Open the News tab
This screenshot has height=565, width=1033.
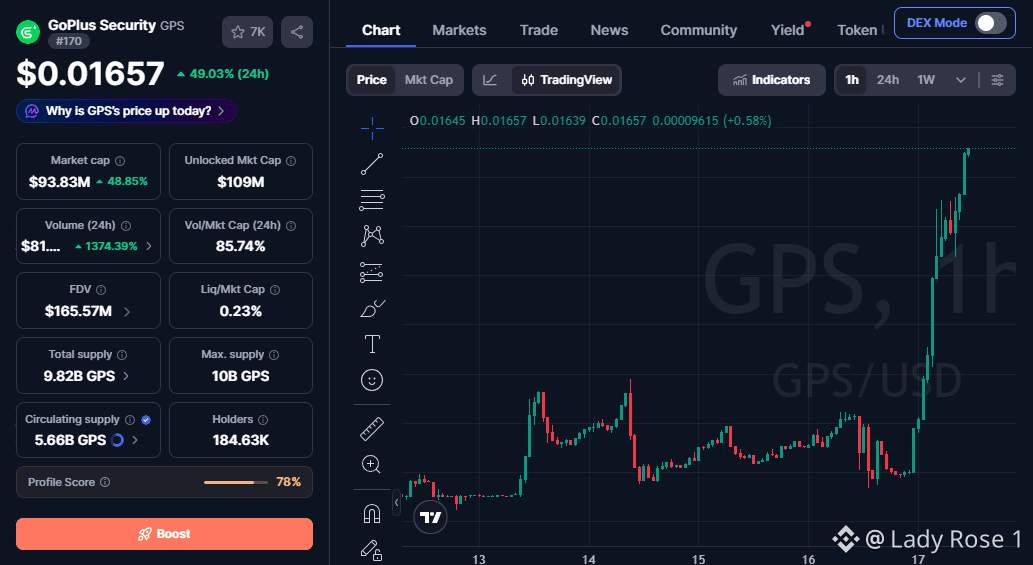609,30
